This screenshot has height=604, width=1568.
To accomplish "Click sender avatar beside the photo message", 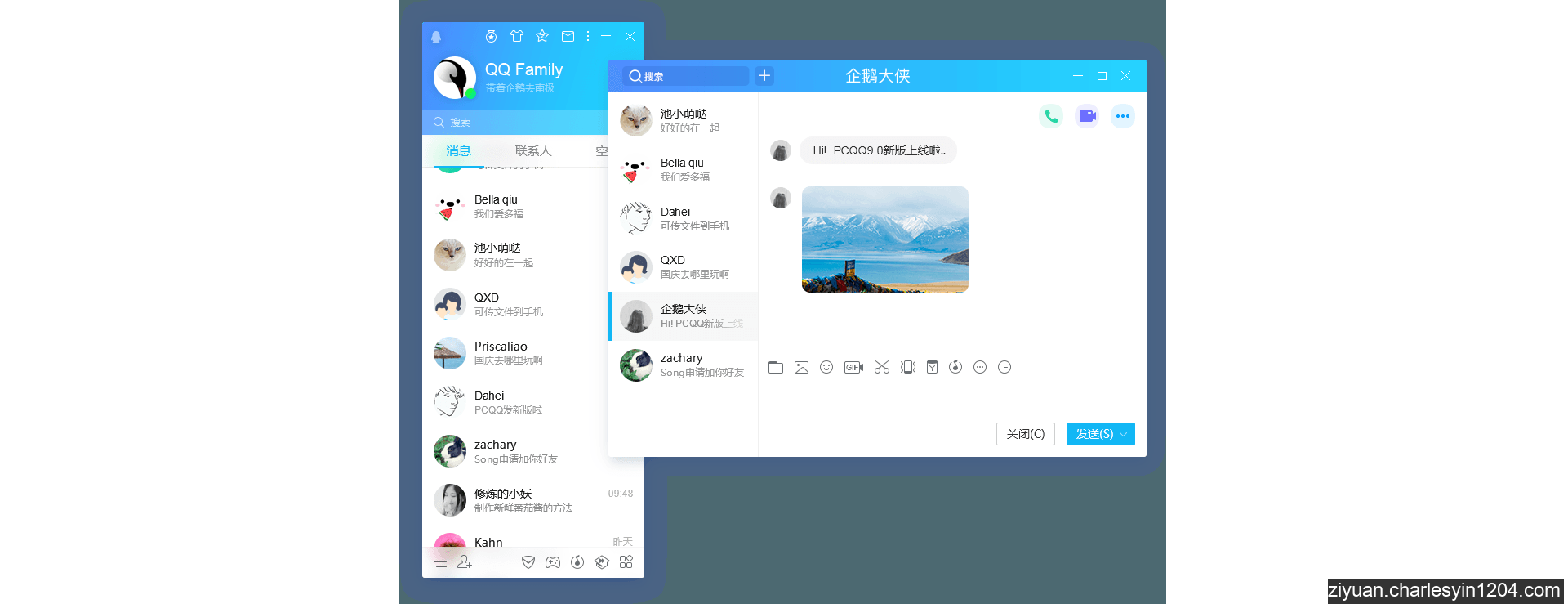I will coord(781,198).
